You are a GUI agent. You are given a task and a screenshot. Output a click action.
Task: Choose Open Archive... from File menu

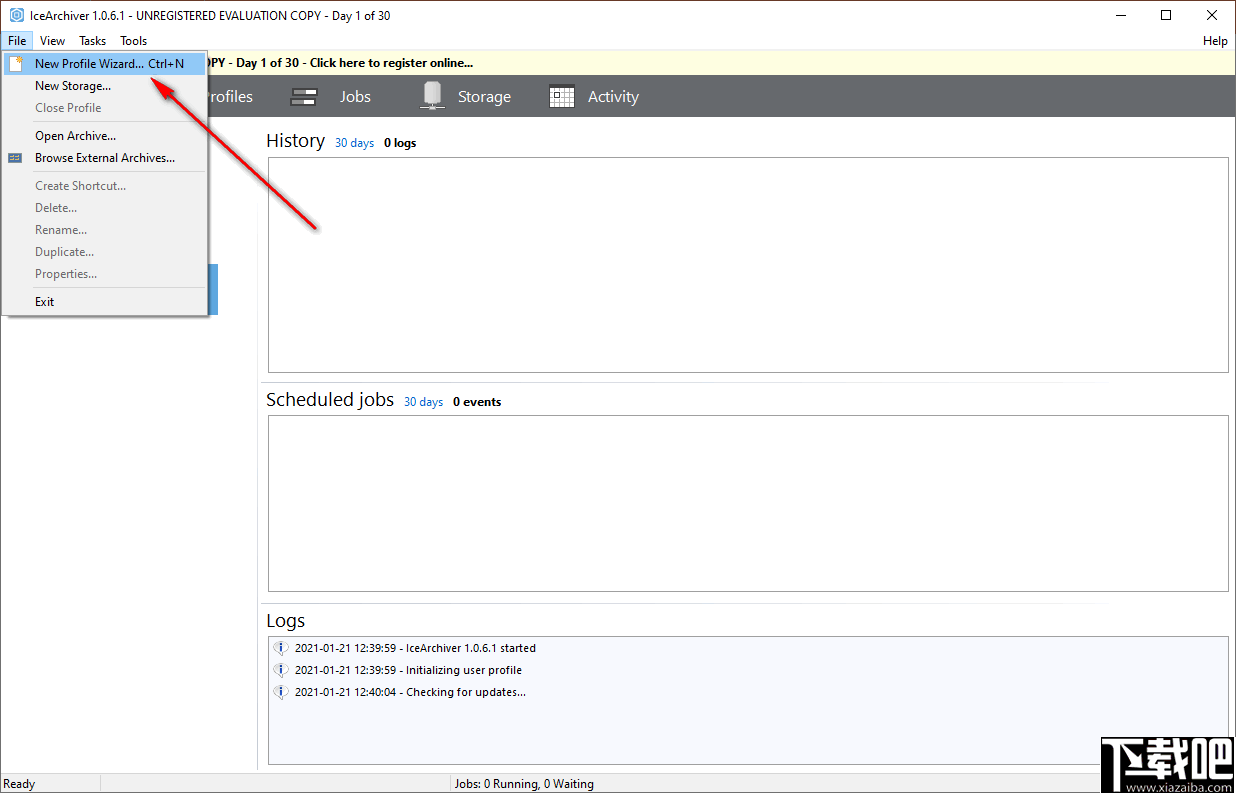pyautogui.click(x=105, y=136)
